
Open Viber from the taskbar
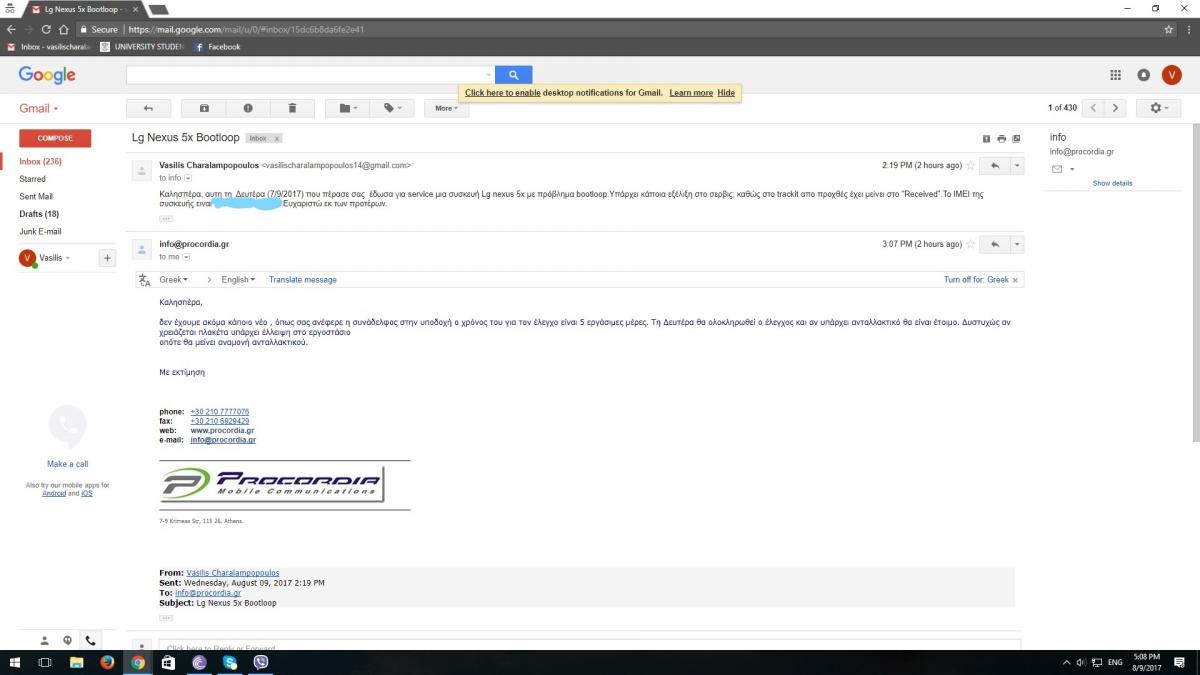pos(262,662)
